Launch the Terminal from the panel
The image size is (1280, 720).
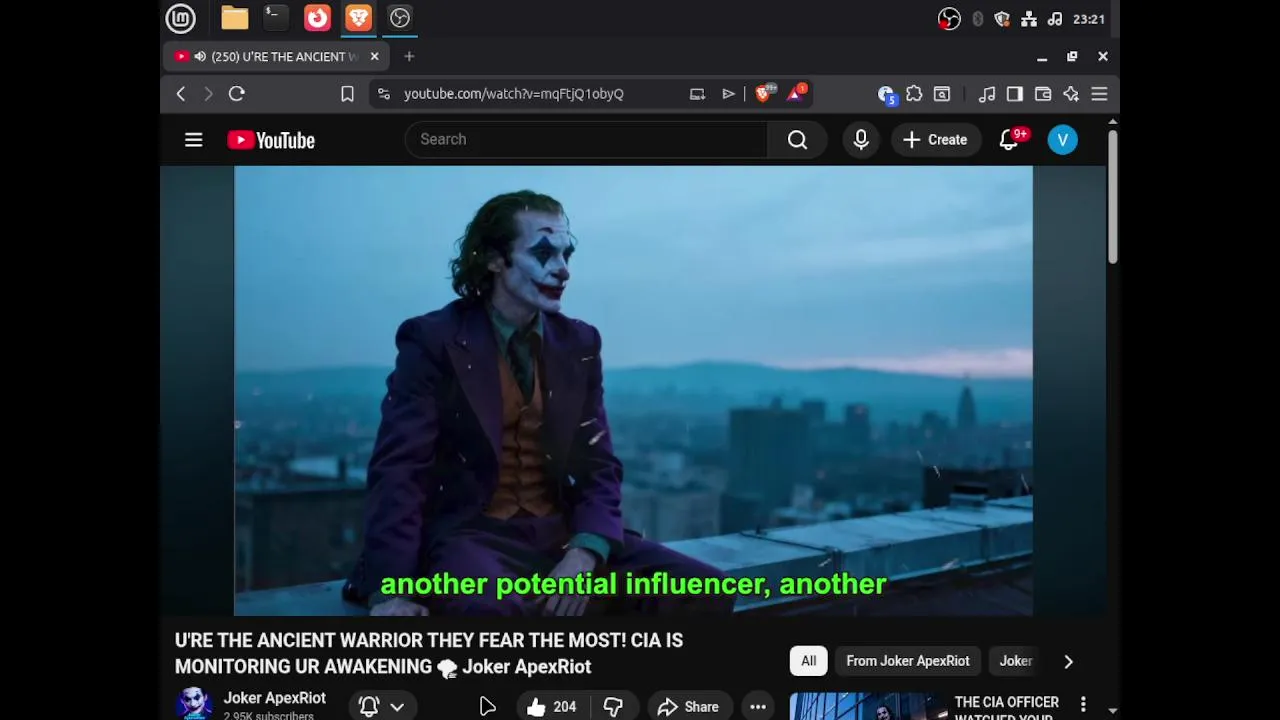tap(275, 18)
